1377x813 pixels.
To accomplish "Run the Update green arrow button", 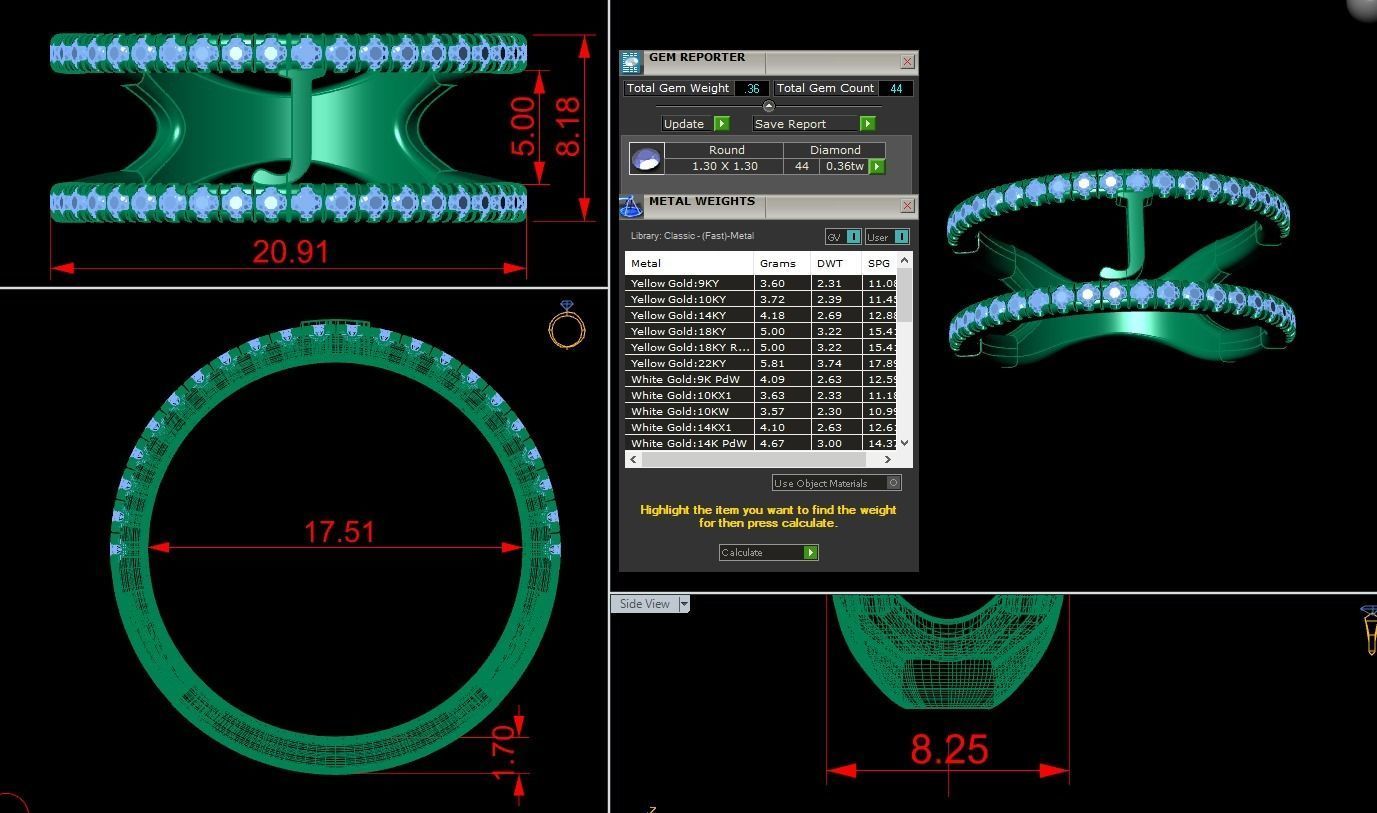I will (x=722, y=124).
